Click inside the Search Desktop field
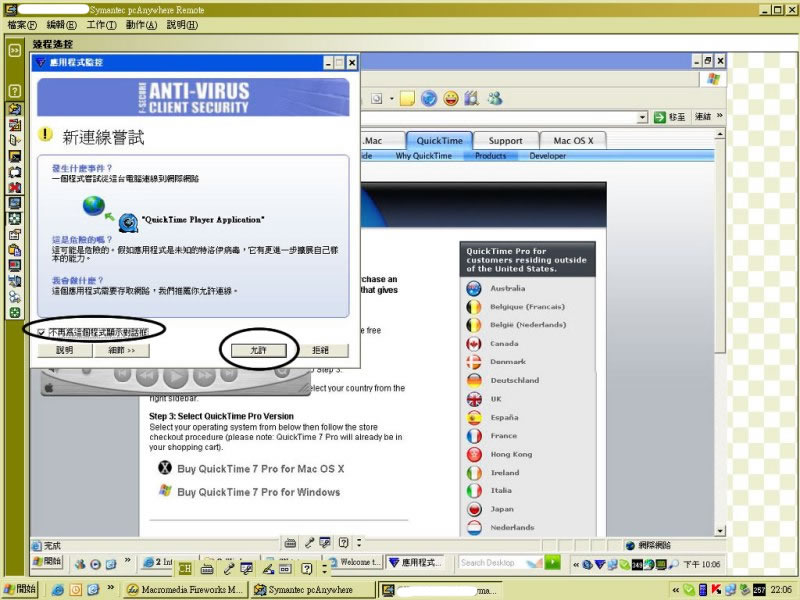 [x=499, y=562]
